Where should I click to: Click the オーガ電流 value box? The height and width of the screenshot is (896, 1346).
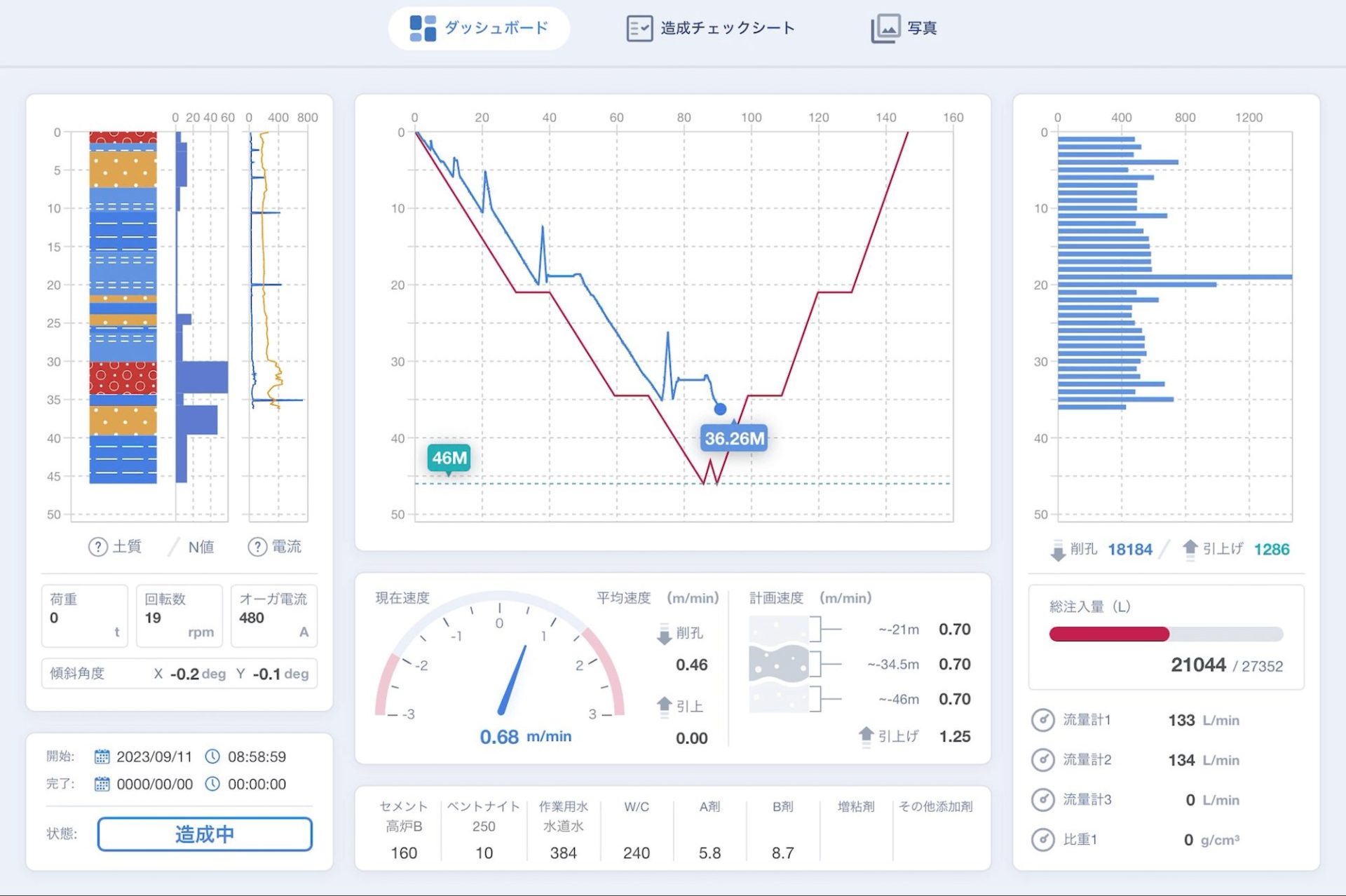click(273, 616)
